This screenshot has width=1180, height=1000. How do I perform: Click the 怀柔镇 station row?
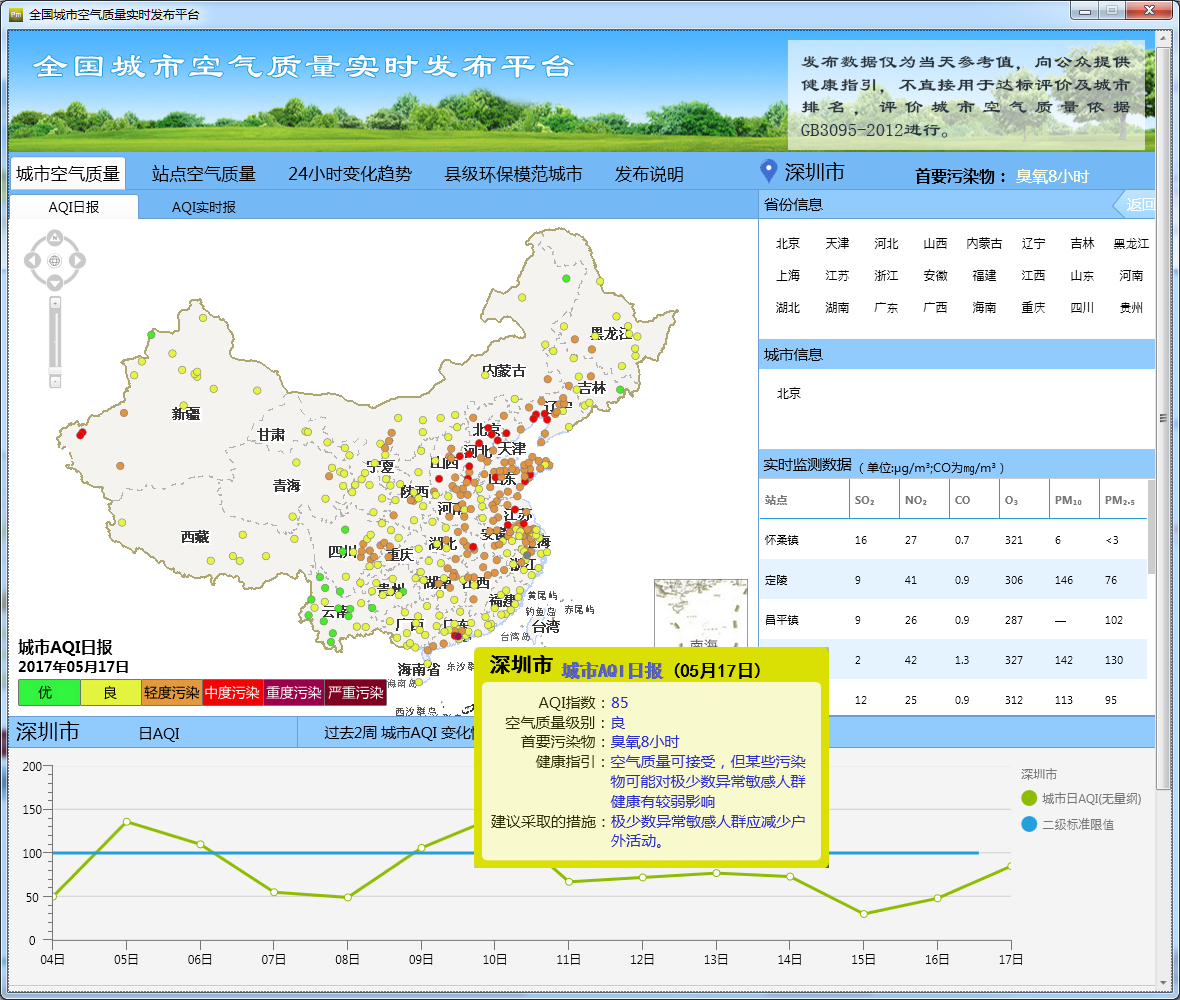pyautogui.click(x=953, y=540)
